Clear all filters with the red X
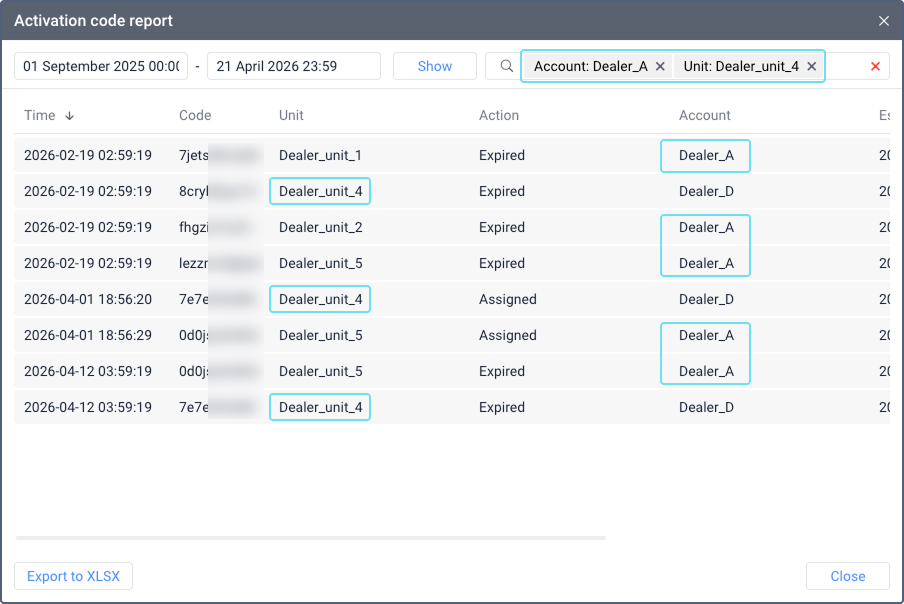 876,65
